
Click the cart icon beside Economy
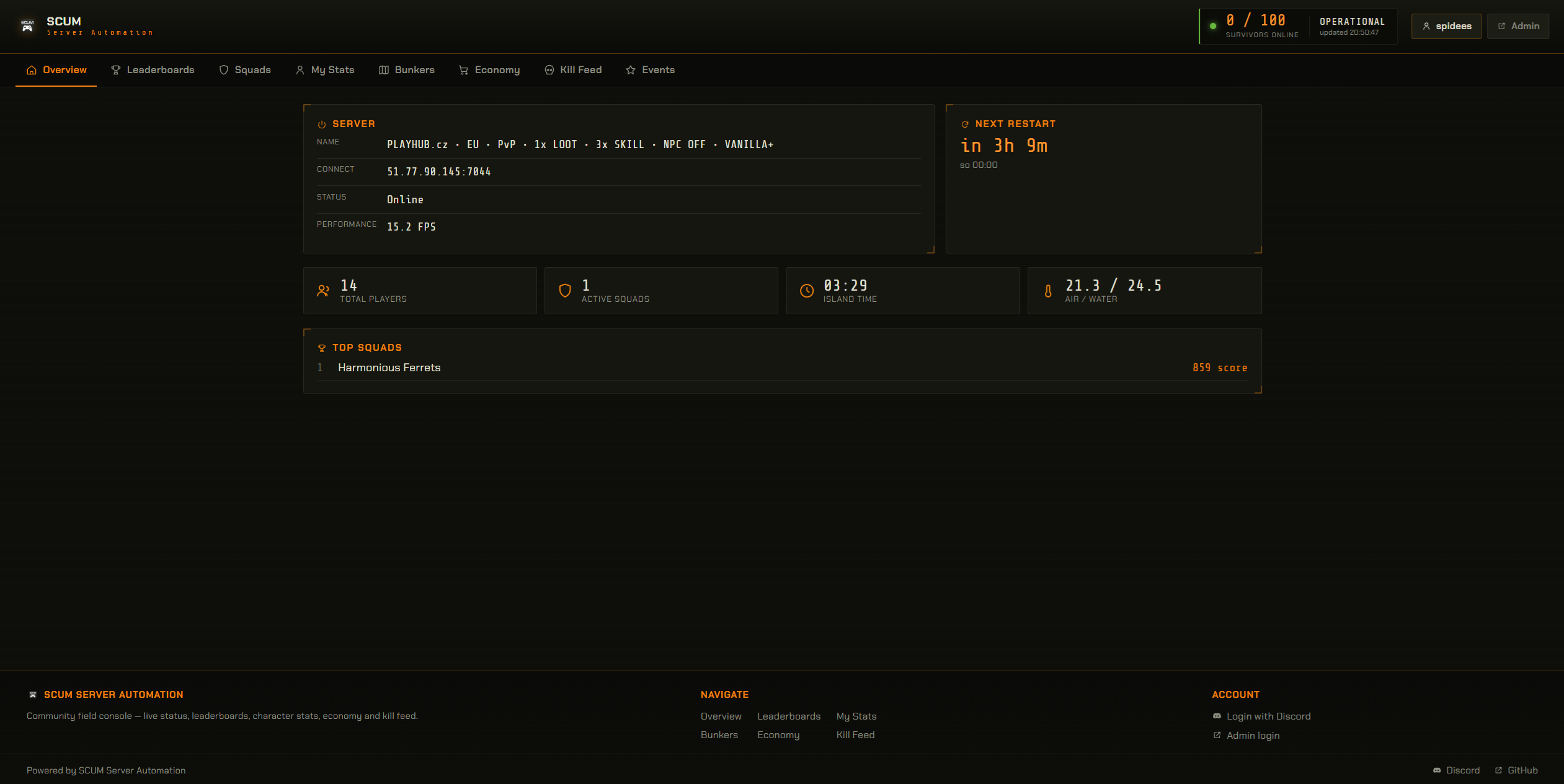tap(464, 71)
